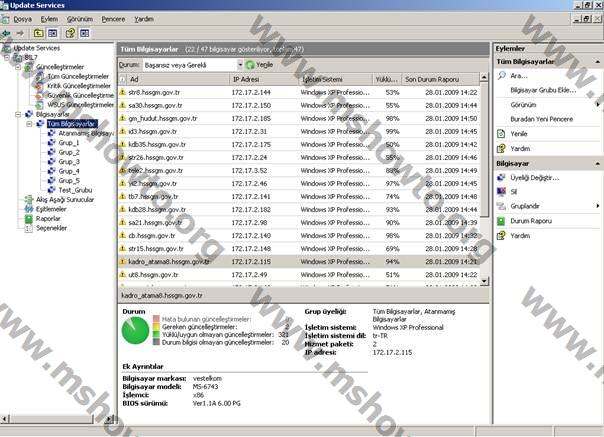Click Bilgisayar Grubu Ekle action
This screenshot has height=437, width=604.
(543, 90)
